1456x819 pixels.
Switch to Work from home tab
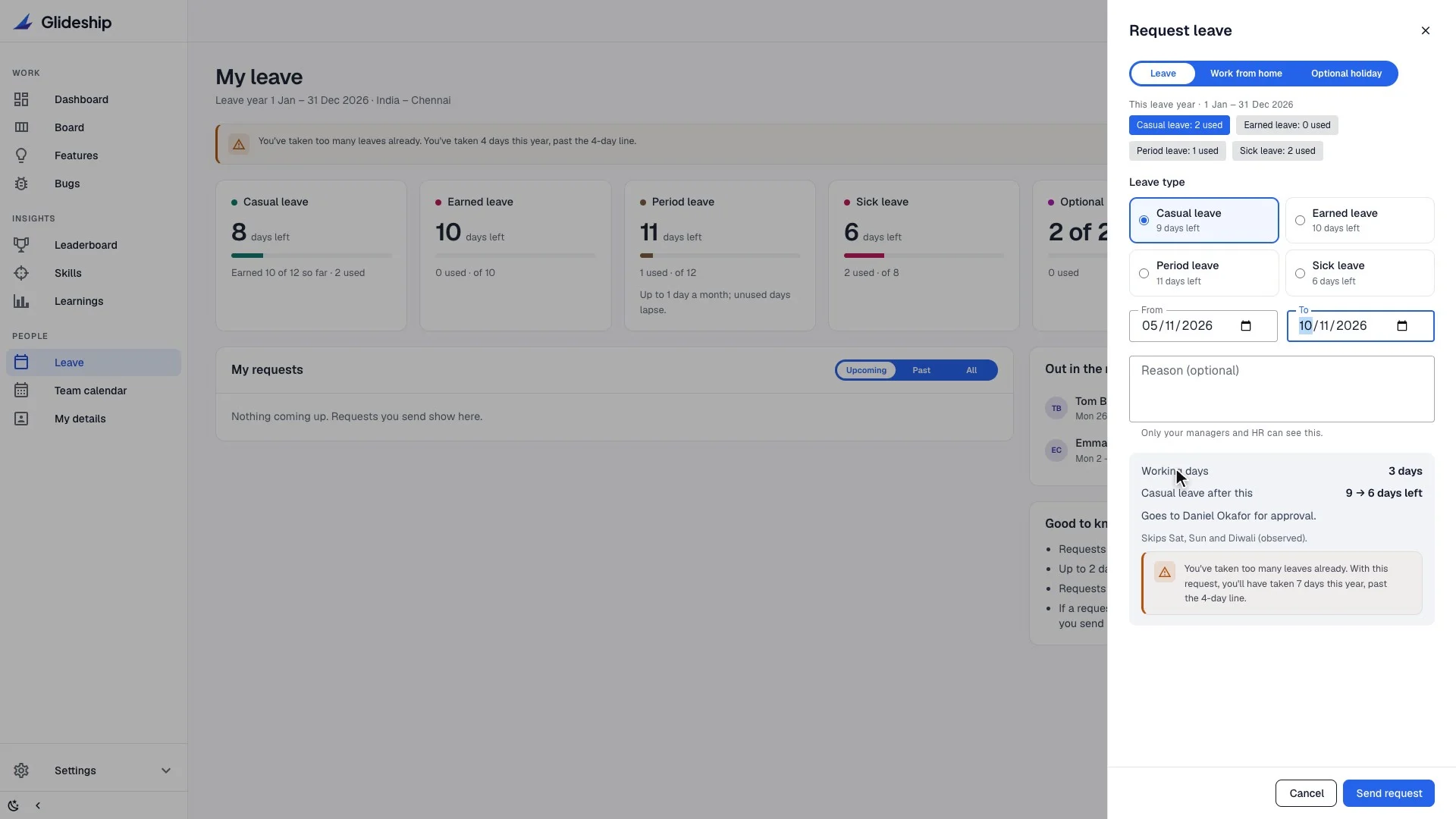1246,74
